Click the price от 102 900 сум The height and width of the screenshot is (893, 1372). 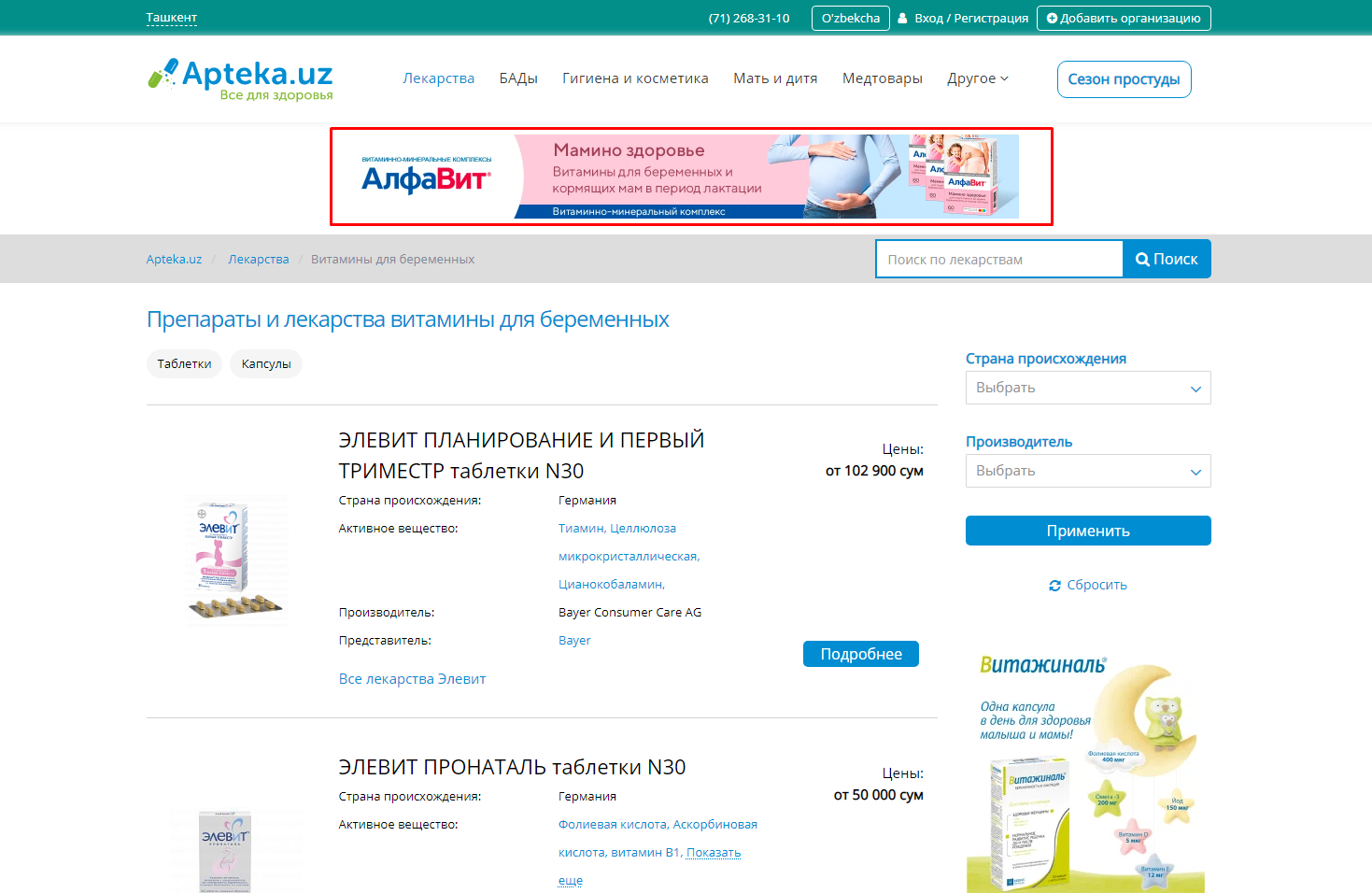[874, 471]
